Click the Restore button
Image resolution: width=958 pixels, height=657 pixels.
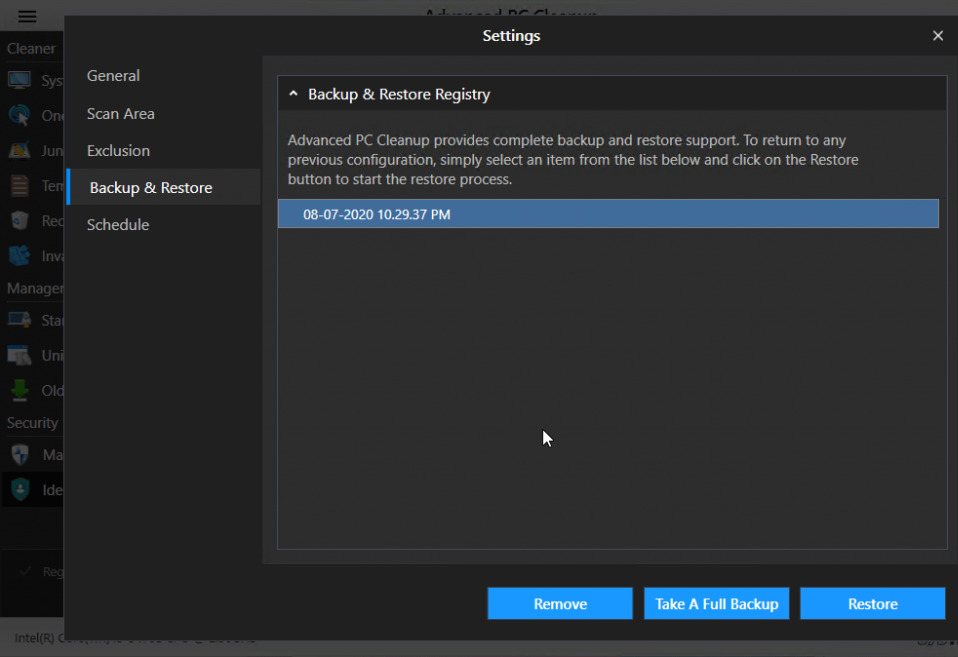(x=872, y=603)
